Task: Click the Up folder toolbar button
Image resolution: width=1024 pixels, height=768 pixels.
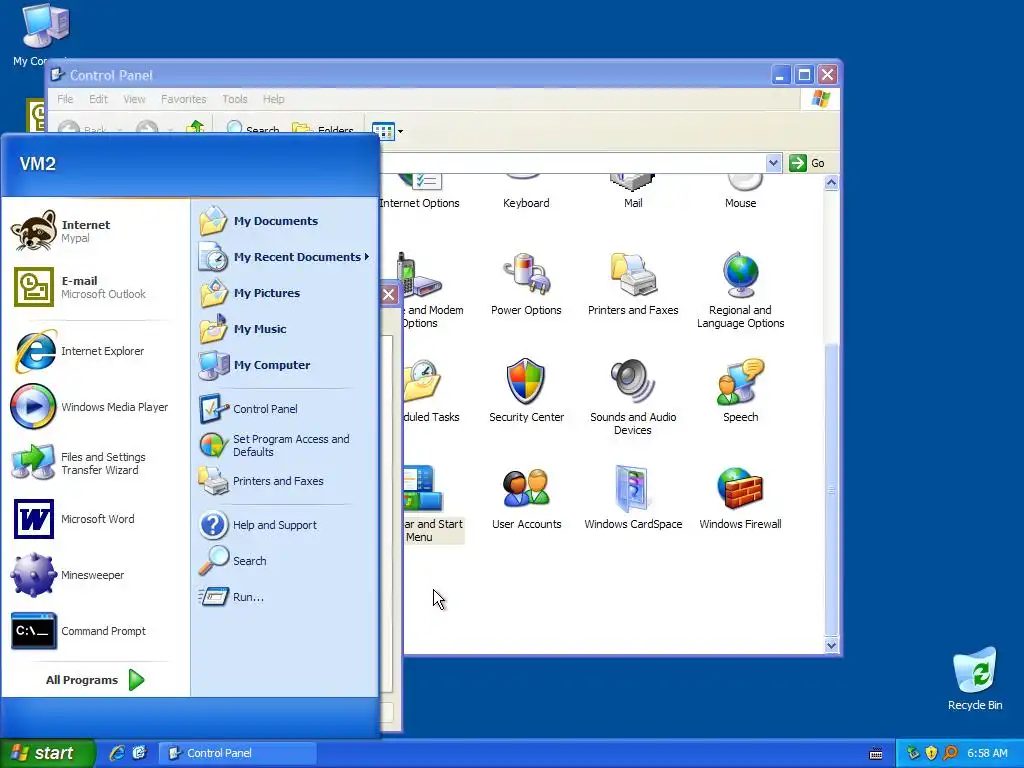Action: [195, 129]
